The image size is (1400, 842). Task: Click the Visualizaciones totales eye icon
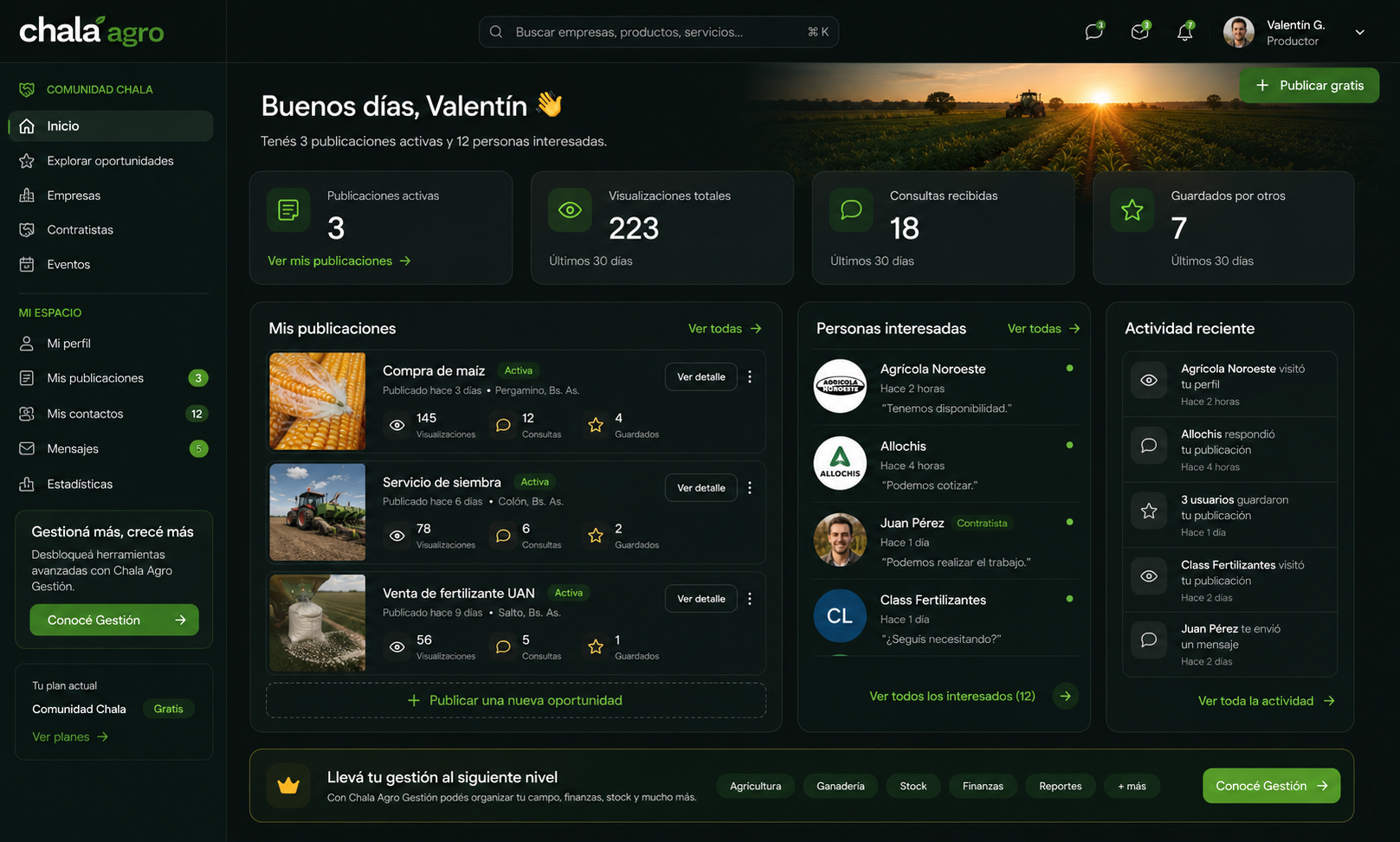tap(570, 209)
